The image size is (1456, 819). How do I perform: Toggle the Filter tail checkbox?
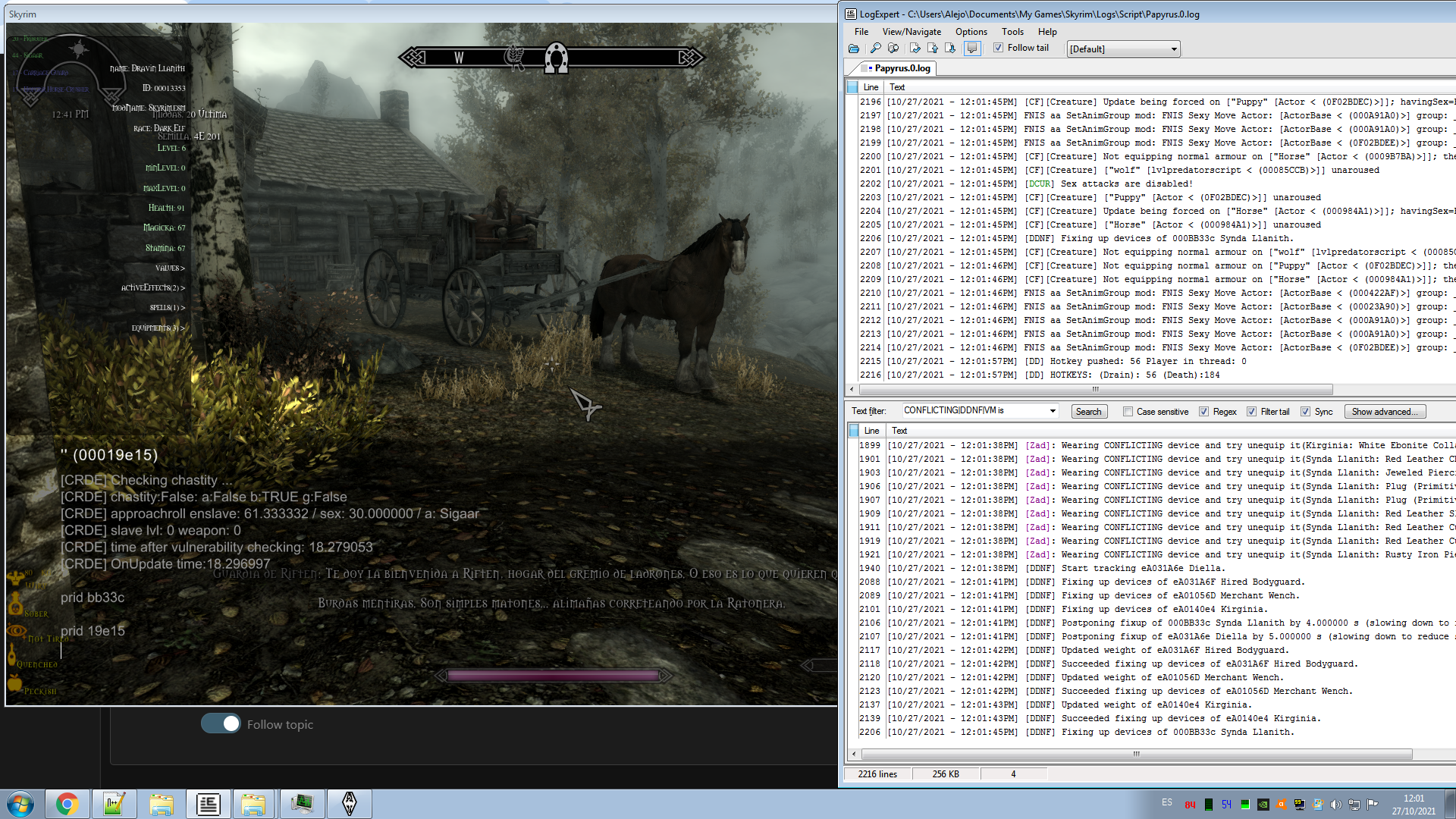1252,412
